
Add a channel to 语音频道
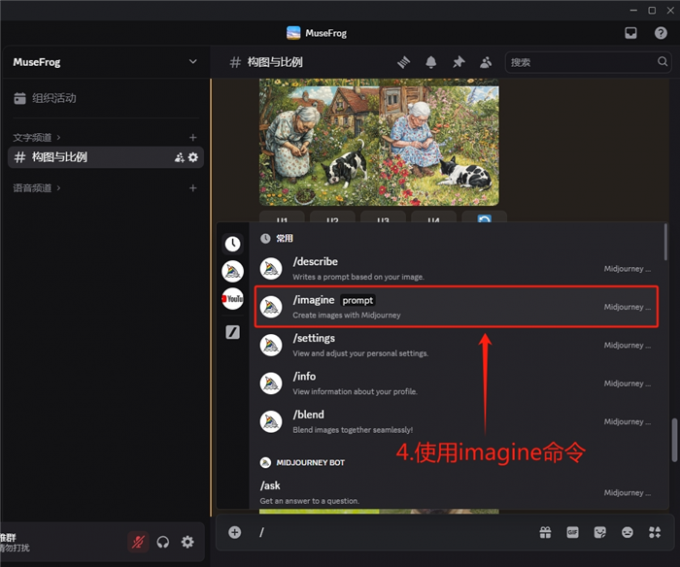coord(193,188)
